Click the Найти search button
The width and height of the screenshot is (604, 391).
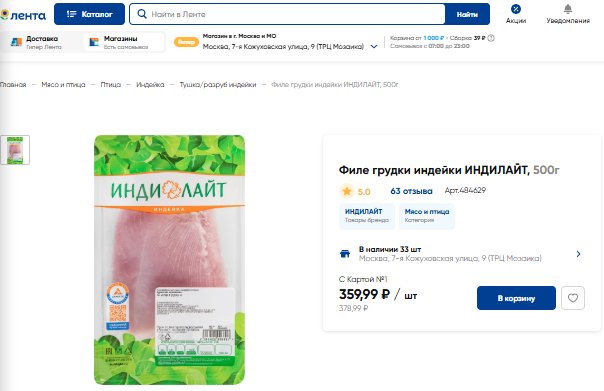pyautogui.click(x=467, y=14)
